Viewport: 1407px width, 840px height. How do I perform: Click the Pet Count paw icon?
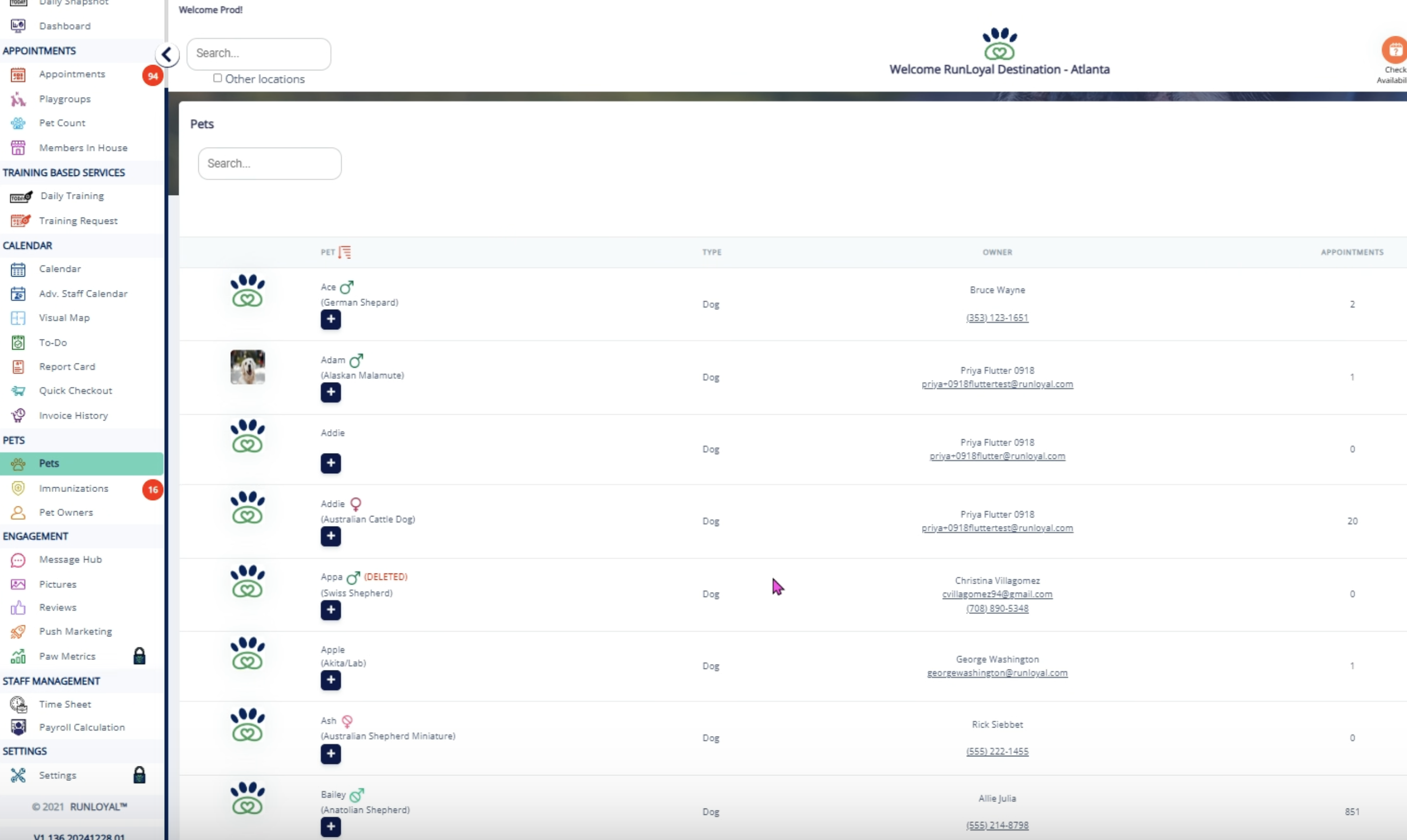click(18, 124)
